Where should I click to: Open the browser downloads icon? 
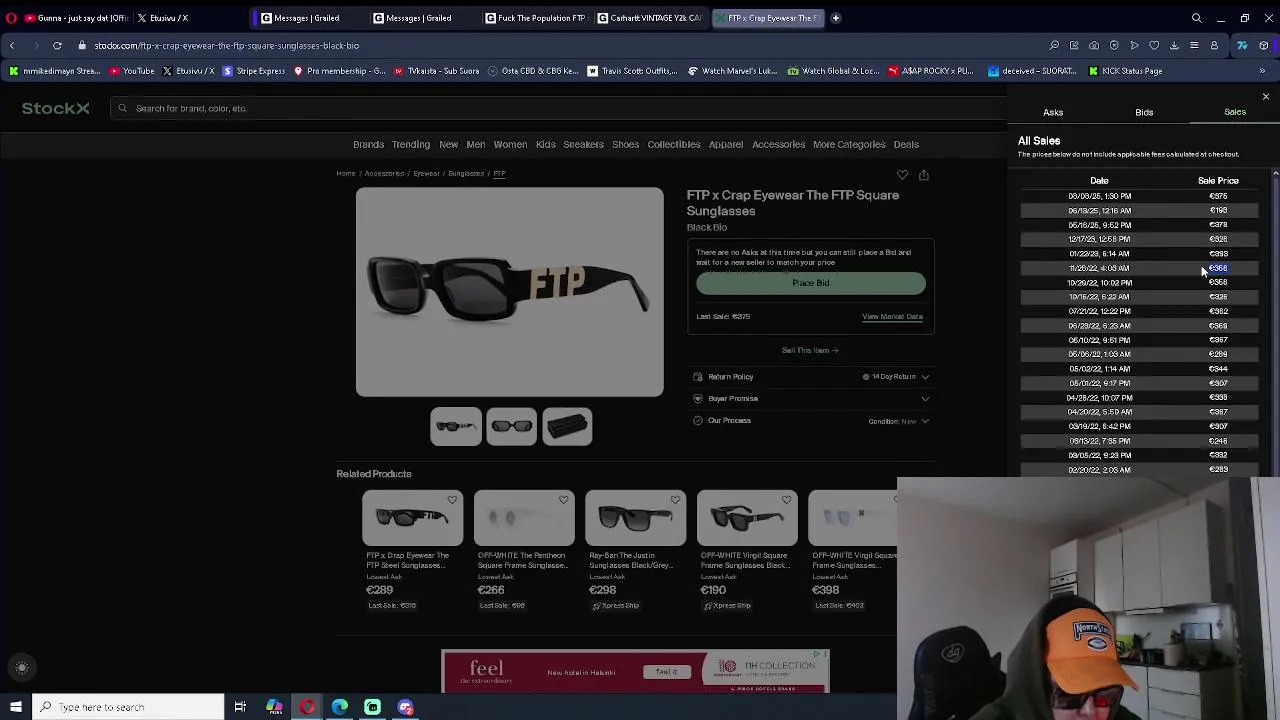[1174, 45]
